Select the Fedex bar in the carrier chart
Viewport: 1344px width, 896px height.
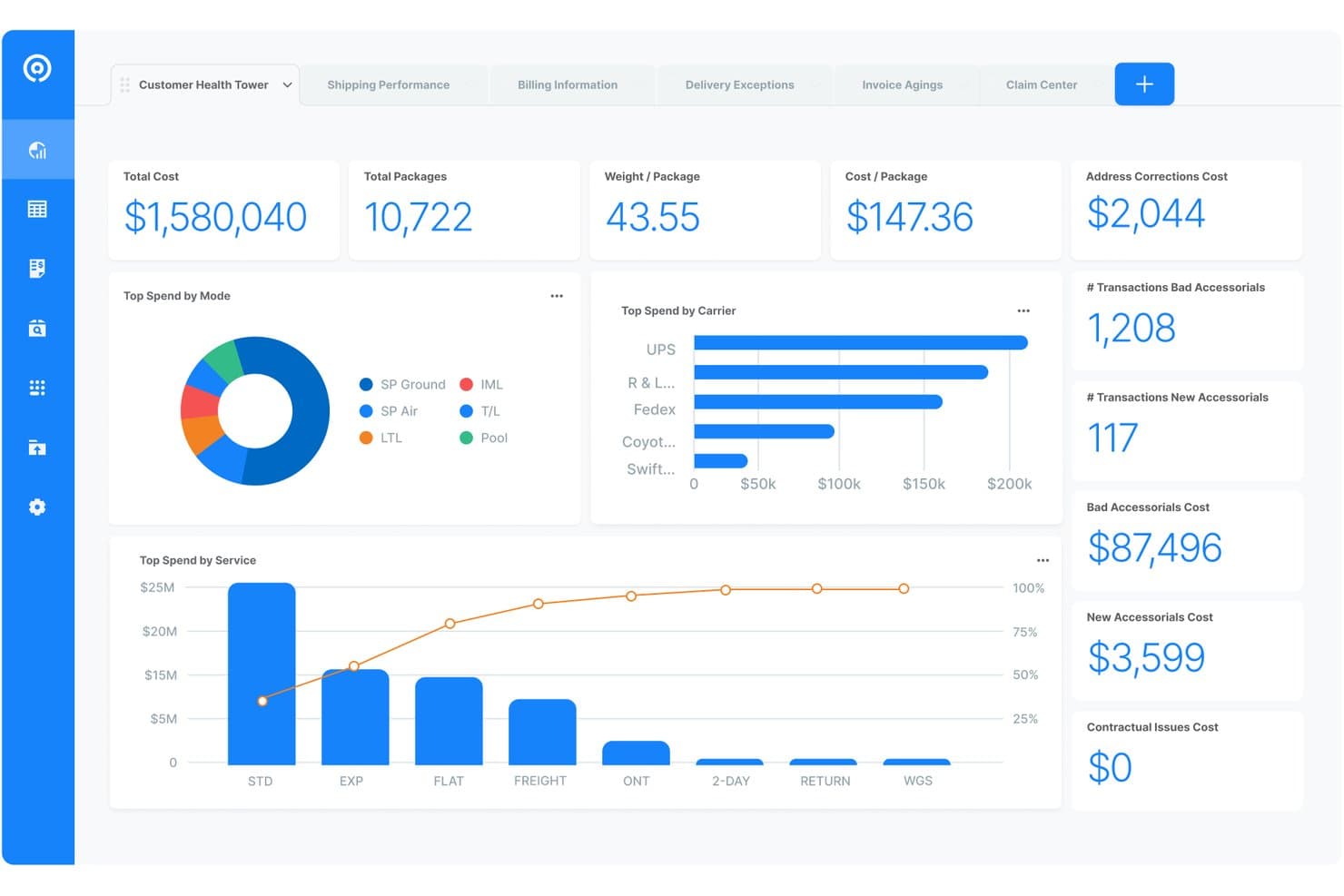point(818,402)
